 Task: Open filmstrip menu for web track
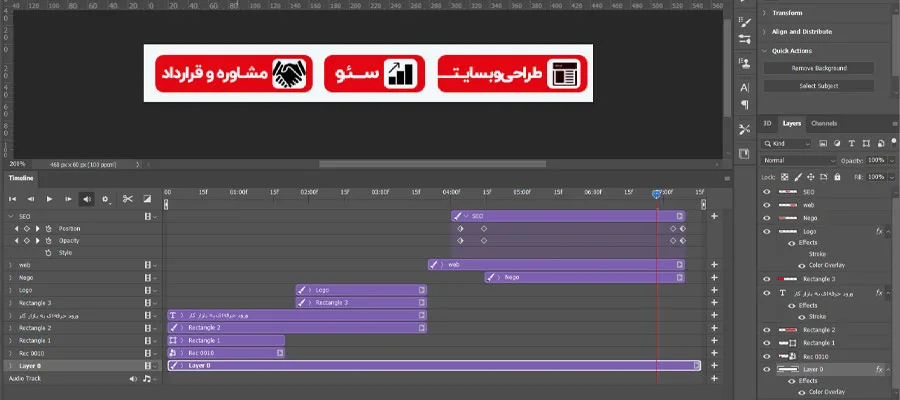pyautogui.click(x=150, y=265)
